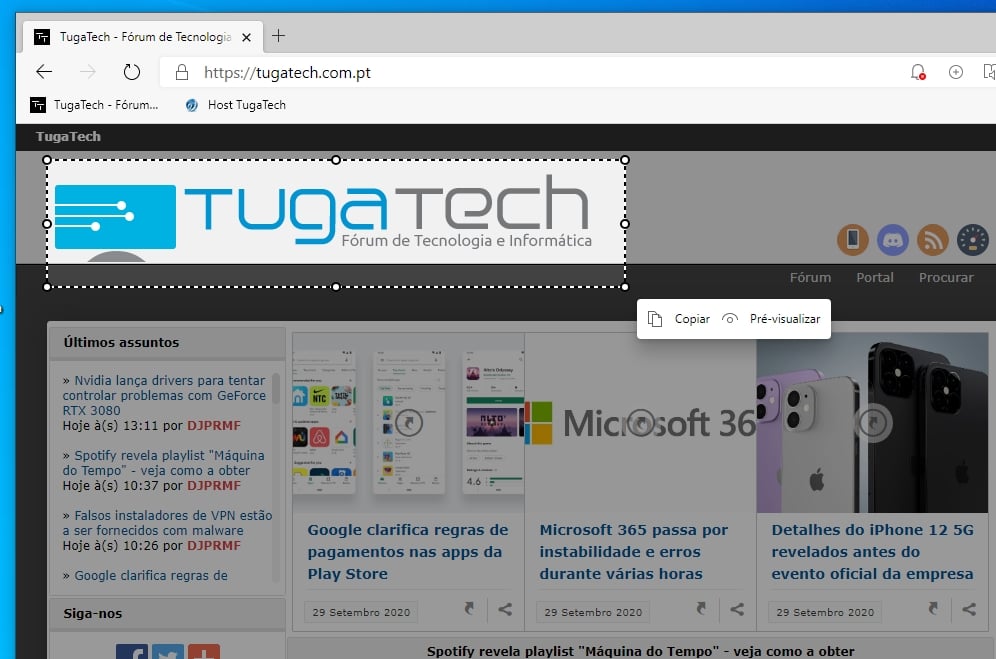
Task: Open Detalhes do iPhone 12 5G headline
Action: [x=872, y=552]
